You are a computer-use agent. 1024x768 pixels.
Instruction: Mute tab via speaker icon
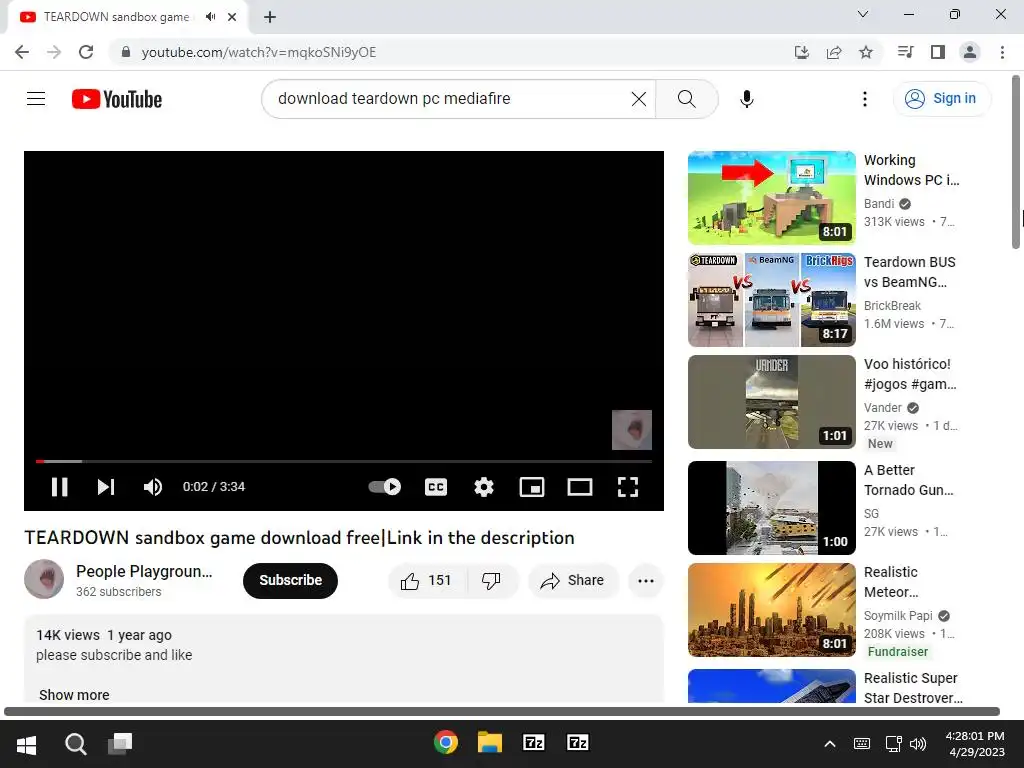tap(210, 17)
